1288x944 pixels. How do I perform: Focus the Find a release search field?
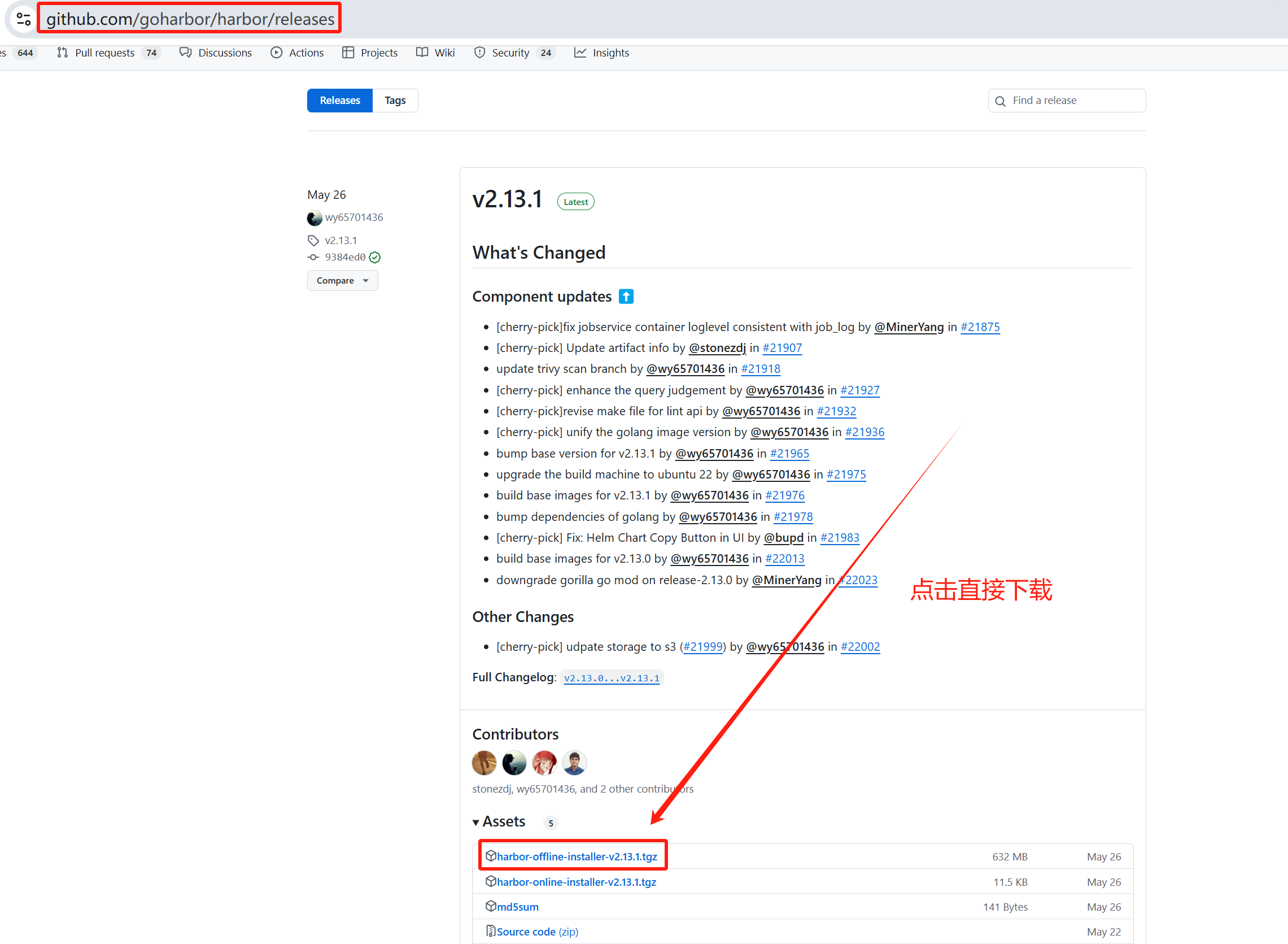coord(1067,101)
